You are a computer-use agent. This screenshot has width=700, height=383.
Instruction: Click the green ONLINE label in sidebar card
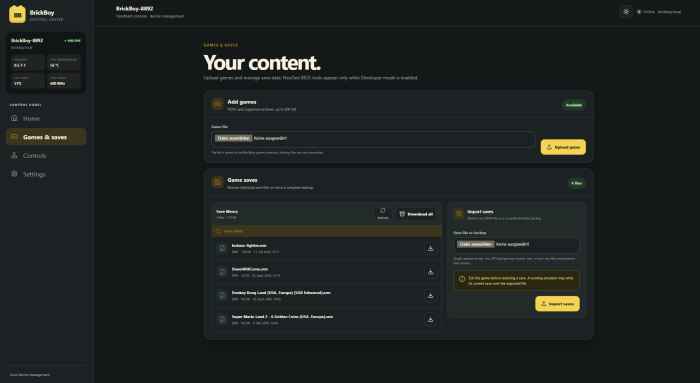coord(72,41)
